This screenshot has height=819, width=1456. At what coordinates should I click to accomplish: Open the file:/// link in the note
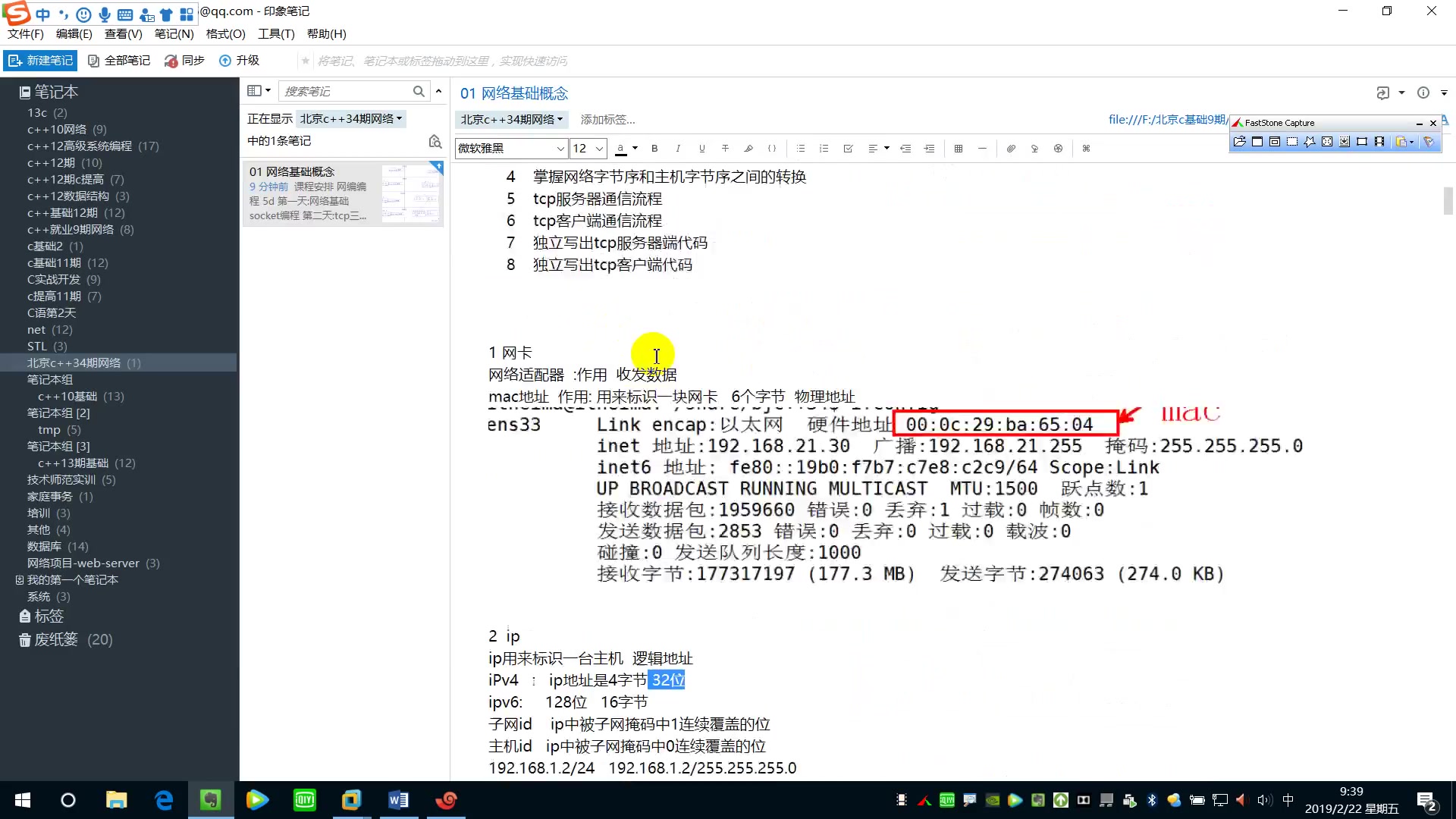[1166, 119]
